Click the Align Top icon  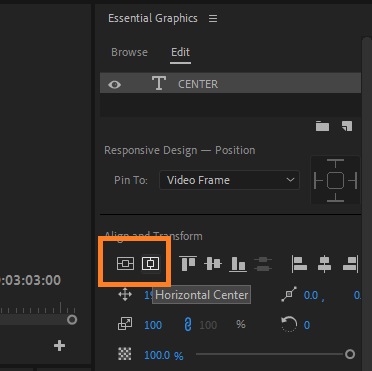point(188,264)
